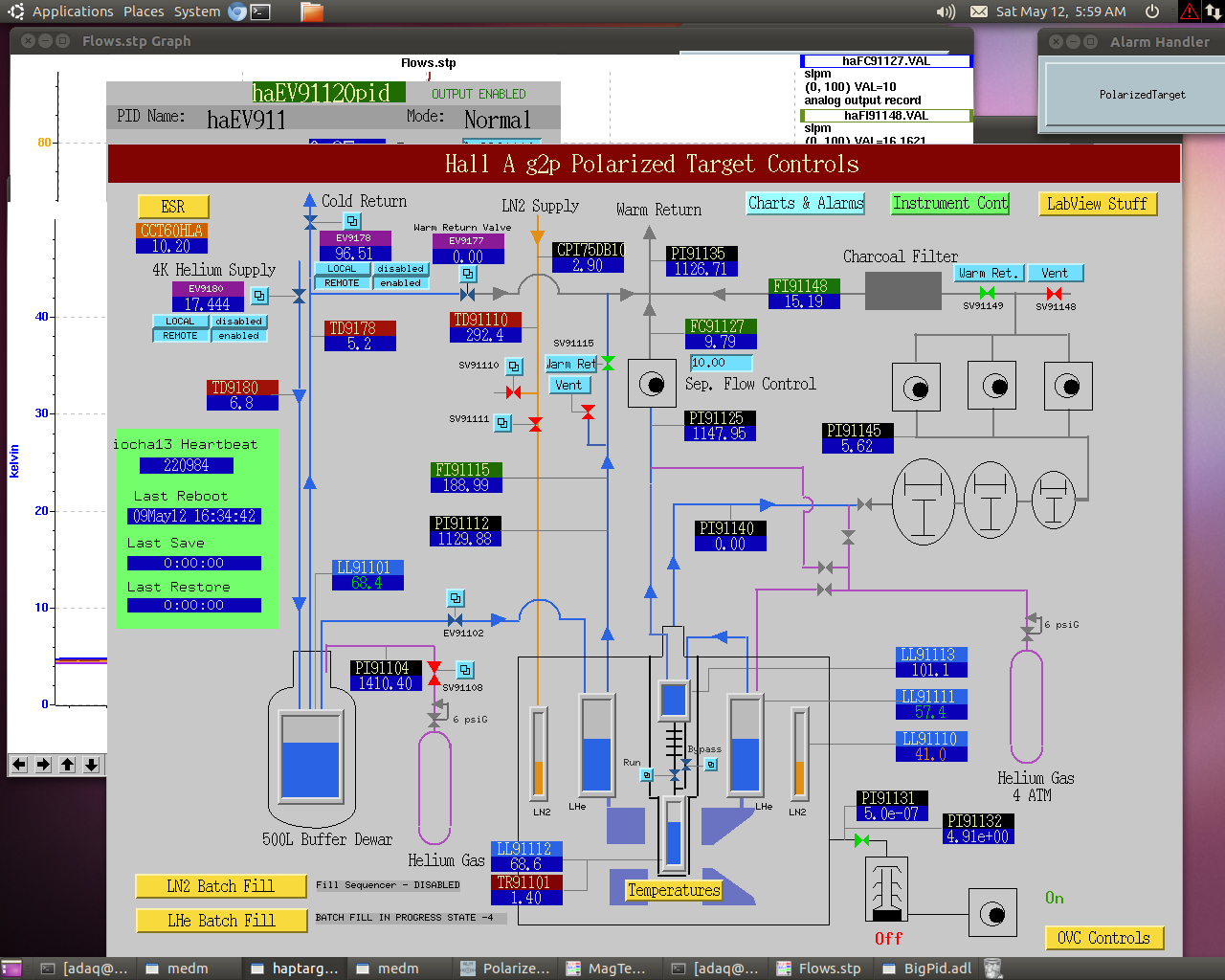1225x980 pixels.
Task: Click the 500L Buffer Dewar level gauge
Action: [310, 756]
